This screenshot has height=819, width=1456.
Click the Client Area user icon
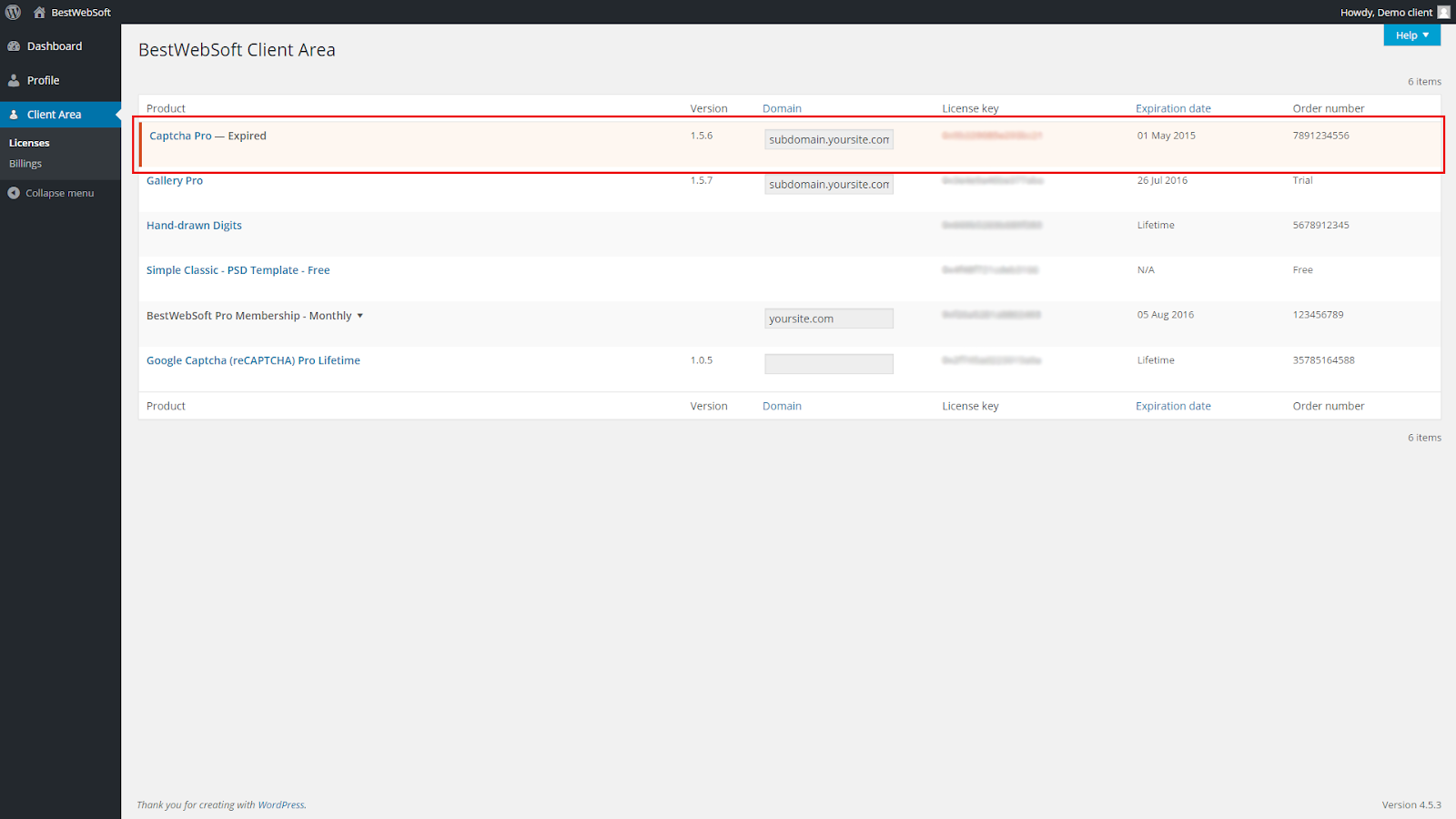pos(14,115)
